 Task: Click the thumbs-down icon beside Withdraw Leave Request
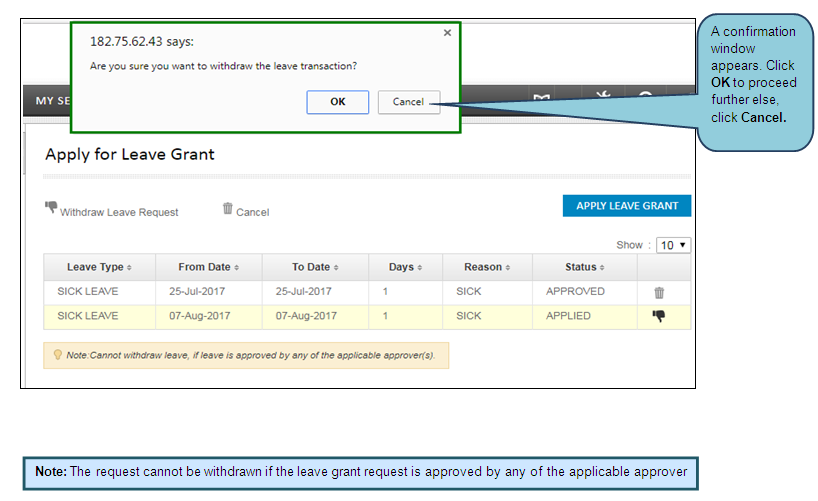[51, 208]
